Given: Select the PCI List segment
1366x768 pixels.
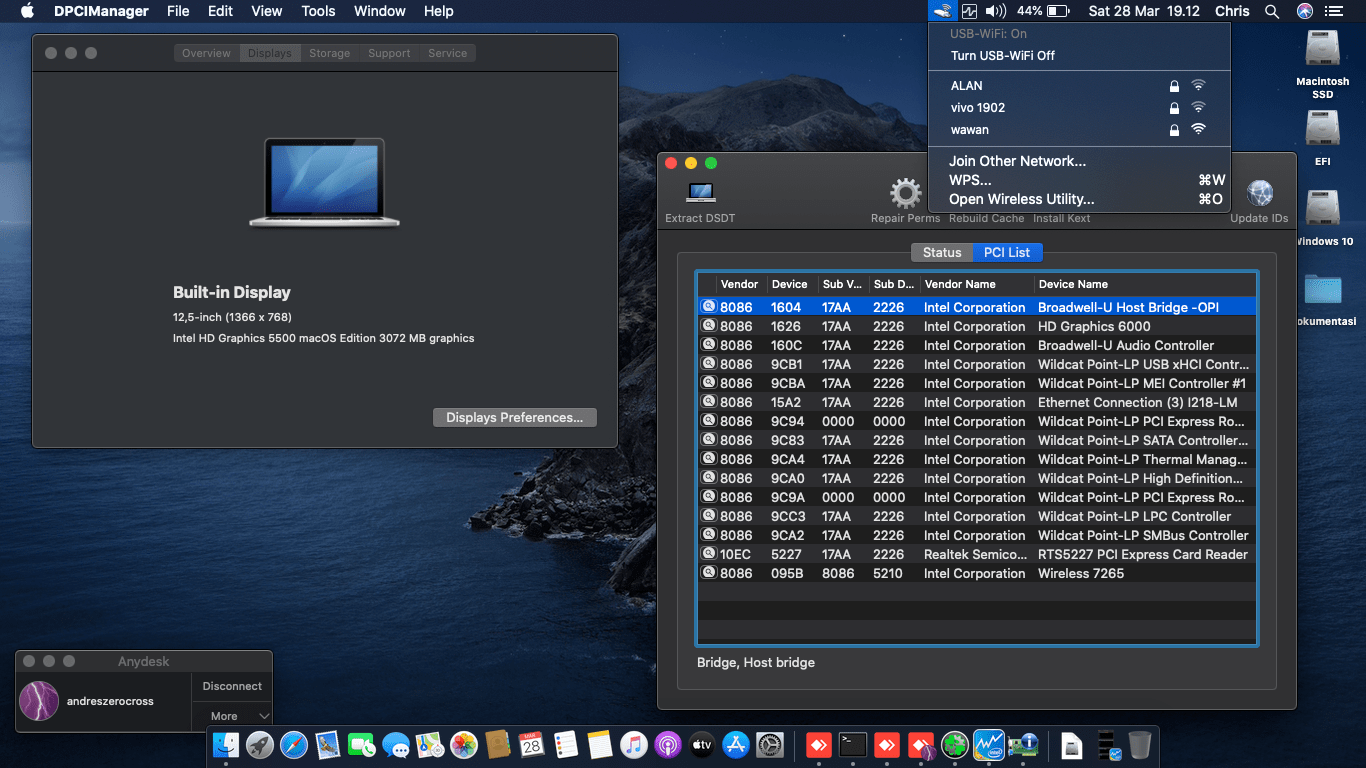Looking at the screenshot, I should (1007, 253).
